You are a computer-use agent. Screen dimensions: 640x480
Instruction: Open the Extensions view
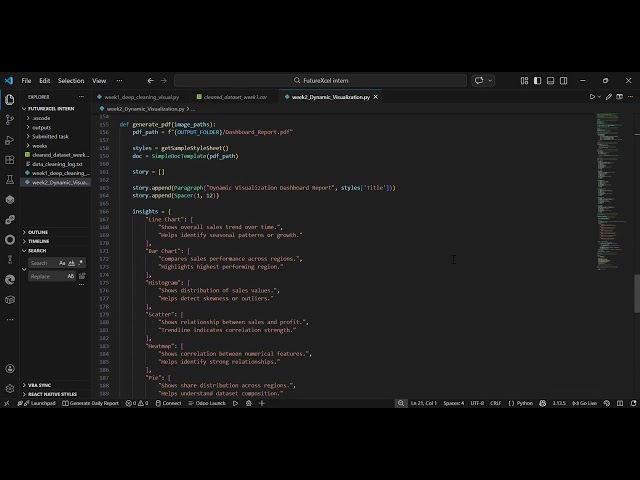click(x=10, y=160)
